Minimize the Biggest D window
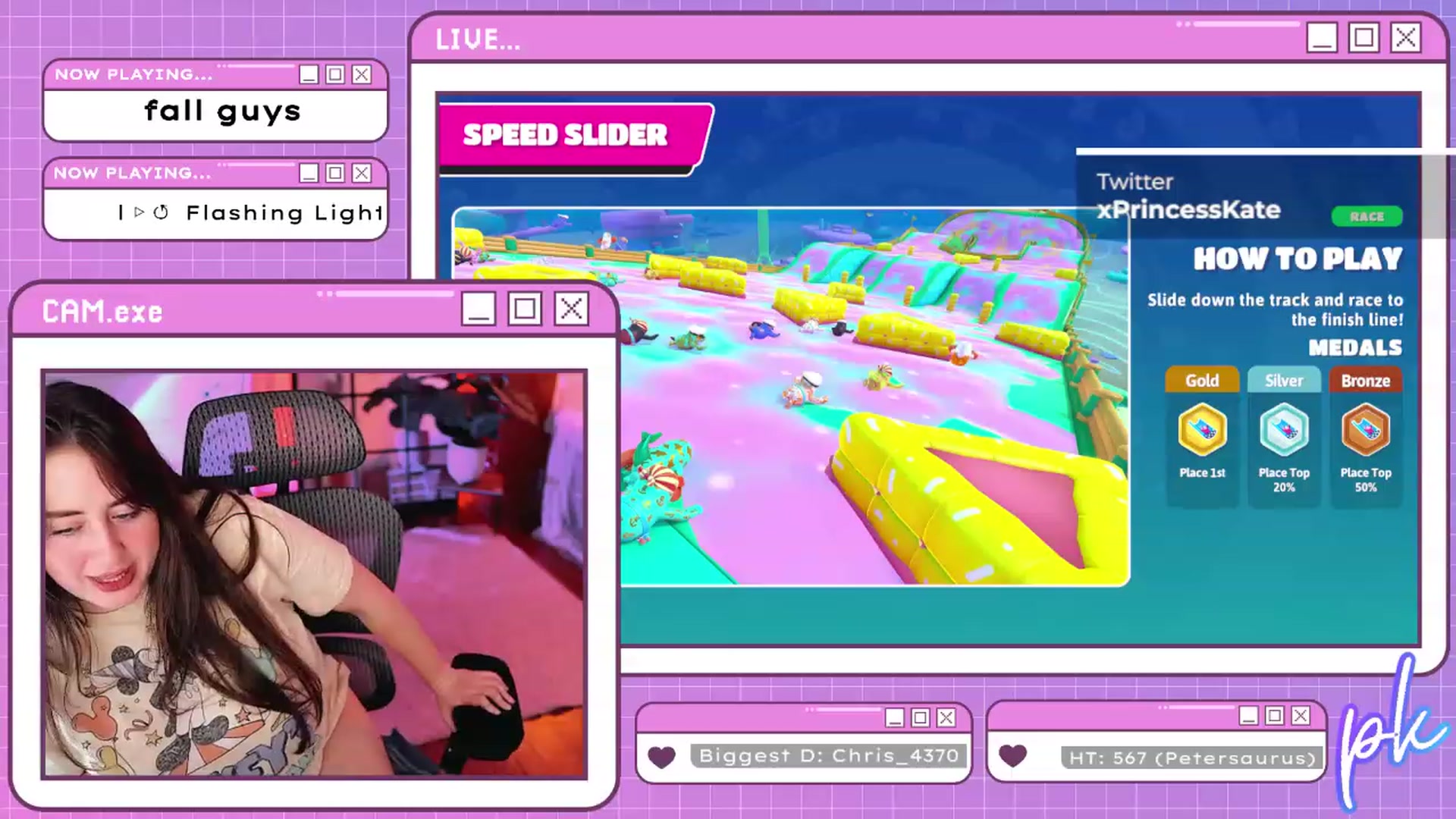The height and width of the screenshot is (819, 1456). 895,717
